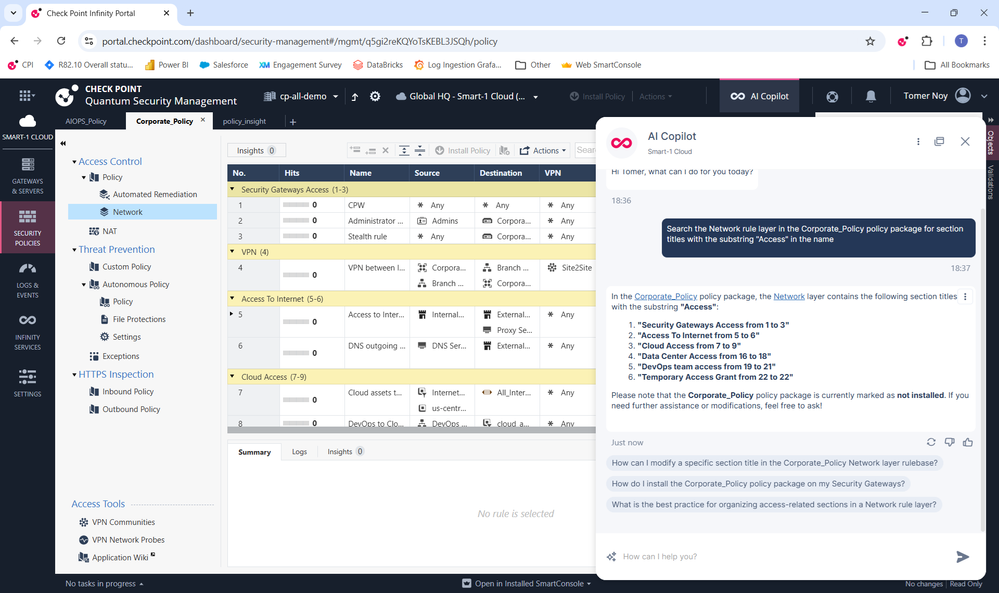Click the global settings gear icon
Image resolution: width=999 pixels, height=593 pixels.
[375, 96]
